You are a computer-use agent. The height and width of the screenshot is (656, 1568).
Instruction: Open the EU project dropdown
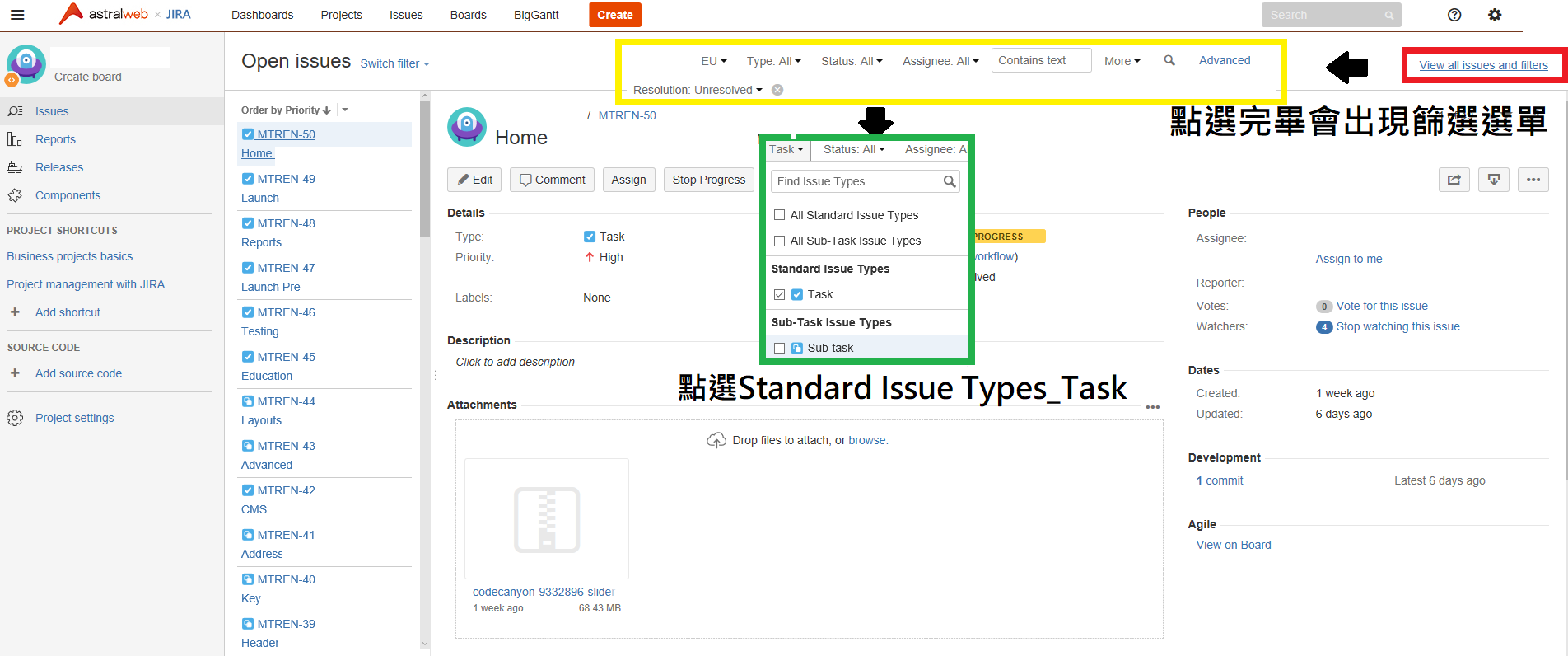coord(714,61)
